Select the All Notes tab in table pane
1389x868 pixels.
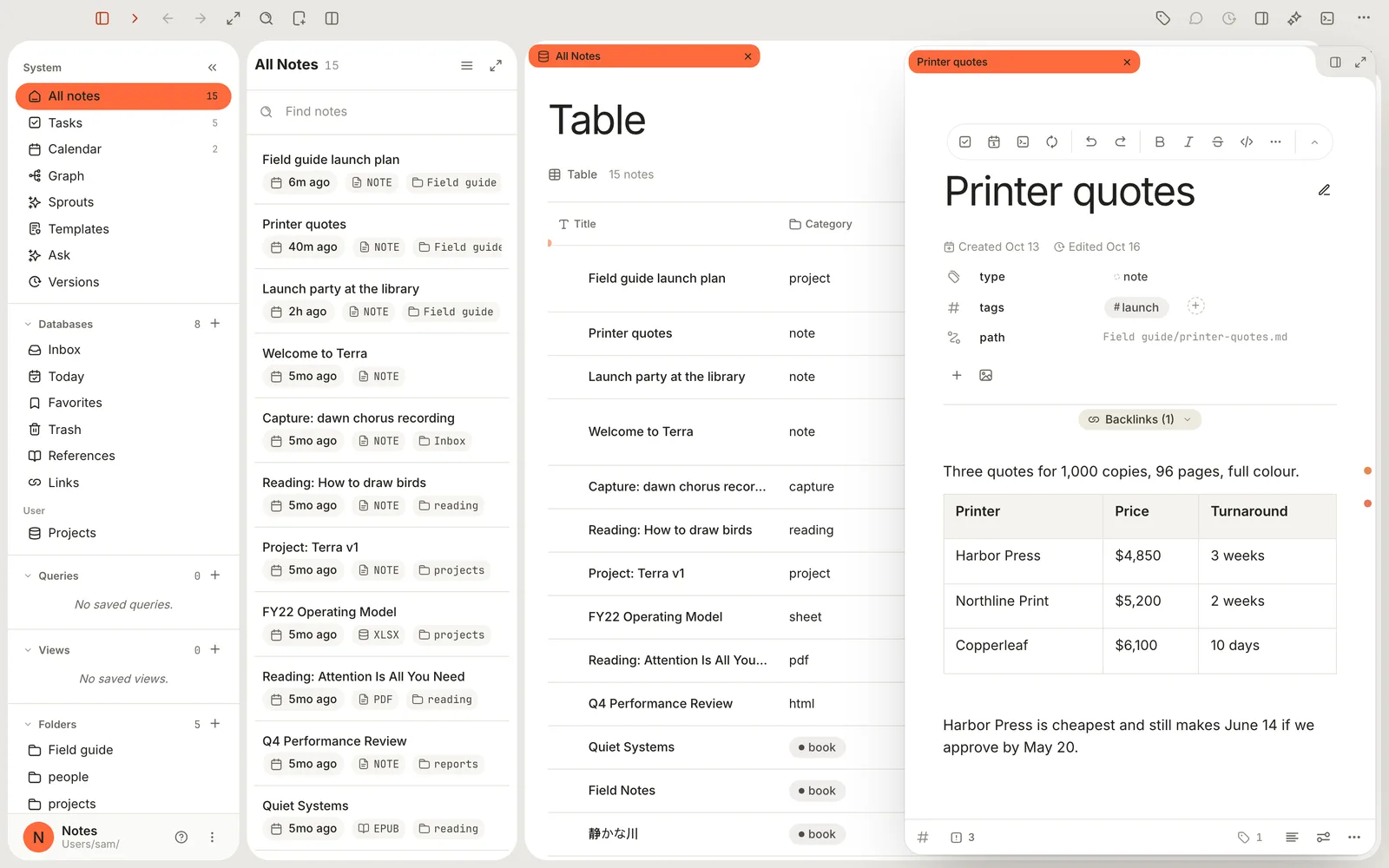coord(644,56)
